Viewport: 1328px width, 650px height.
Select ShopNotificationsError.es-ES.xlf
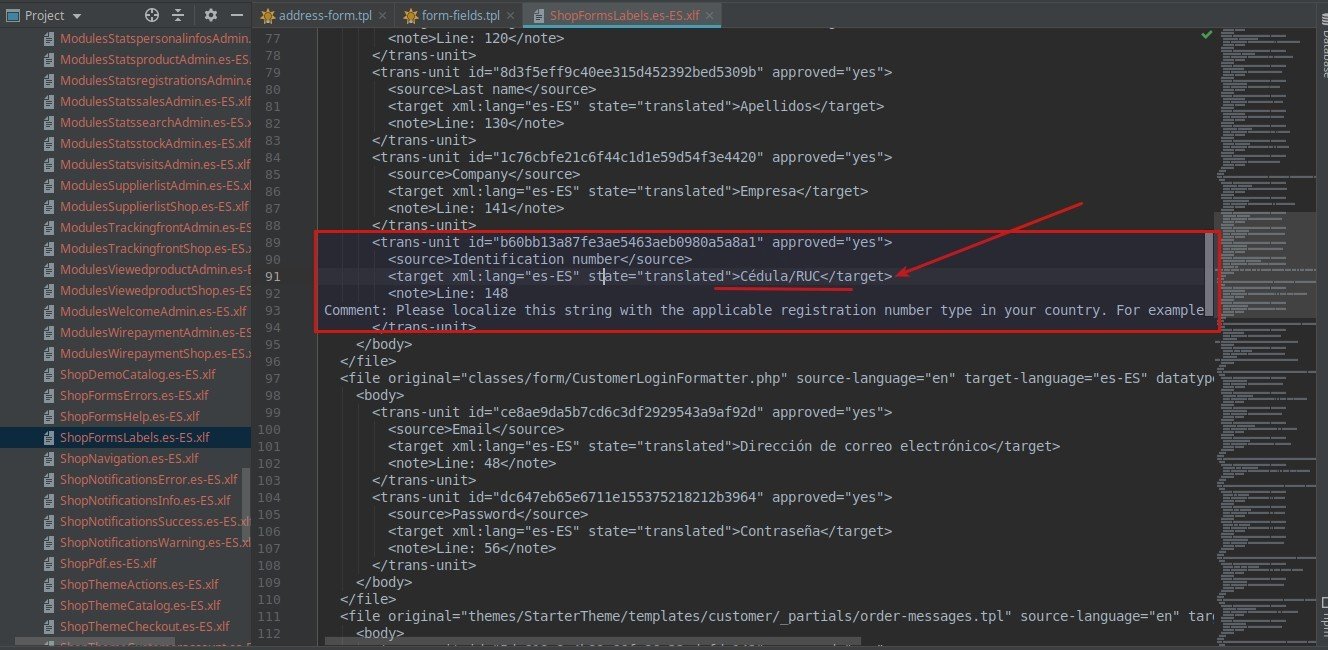pyautogui.click(x=147, y=479)
